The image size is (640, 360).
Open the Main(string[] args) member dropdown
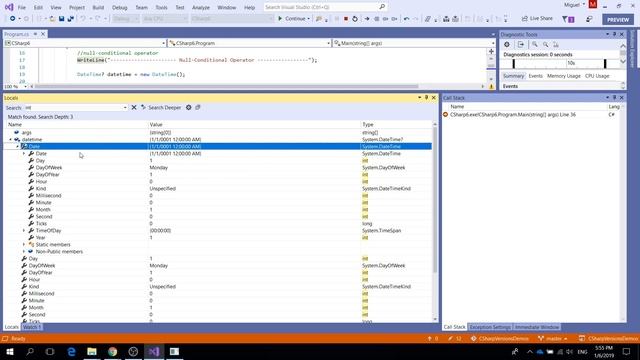pyautogui.click(x=493, y=43)
